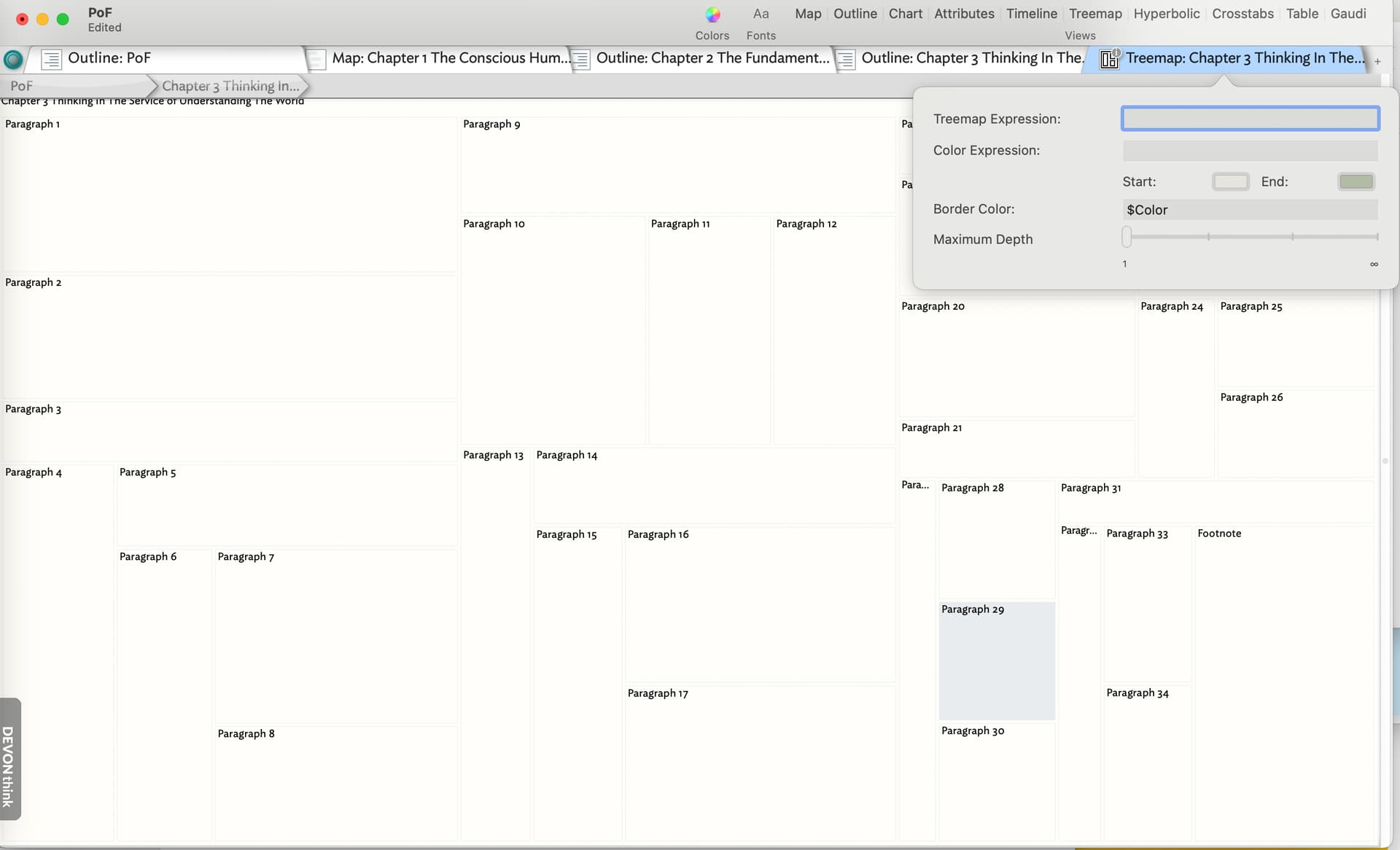Click the Border Color $Color field
This screenshot has width=1400, height=850.
1250,210
